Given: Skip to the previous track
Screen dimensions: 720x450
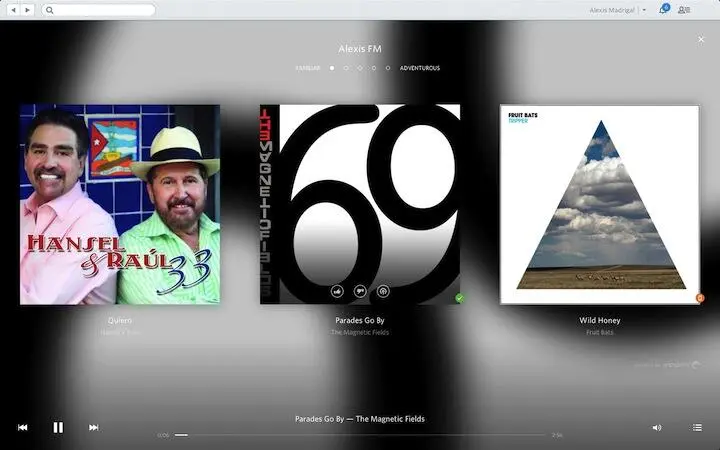Looking at the screenshot, I should pos(22,428).
